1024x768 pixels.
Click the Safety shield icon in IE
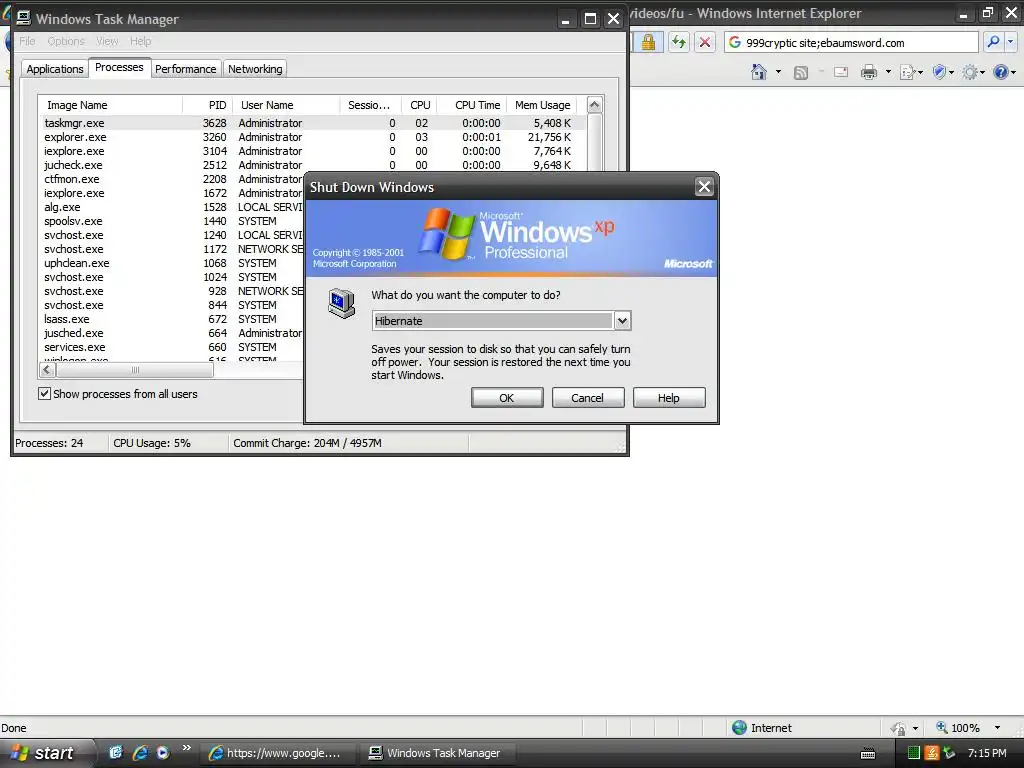pos(939,72)
